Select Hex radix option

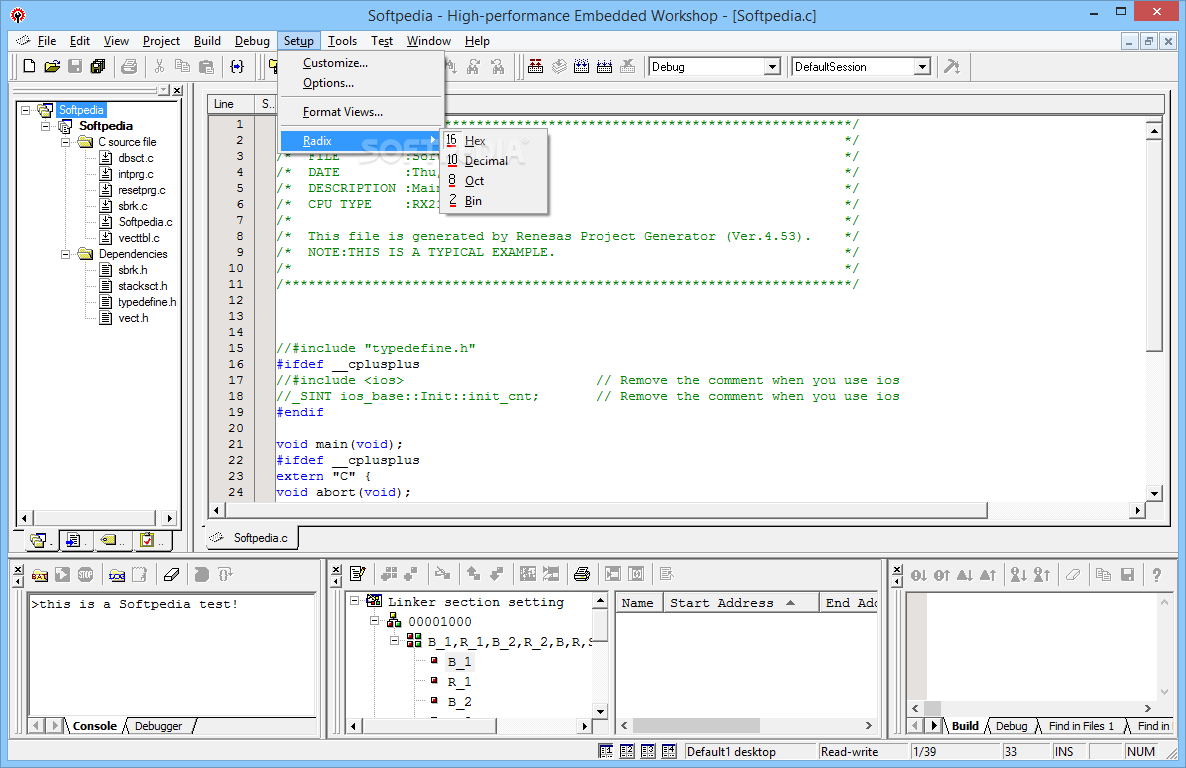click(x=493, y=141)
